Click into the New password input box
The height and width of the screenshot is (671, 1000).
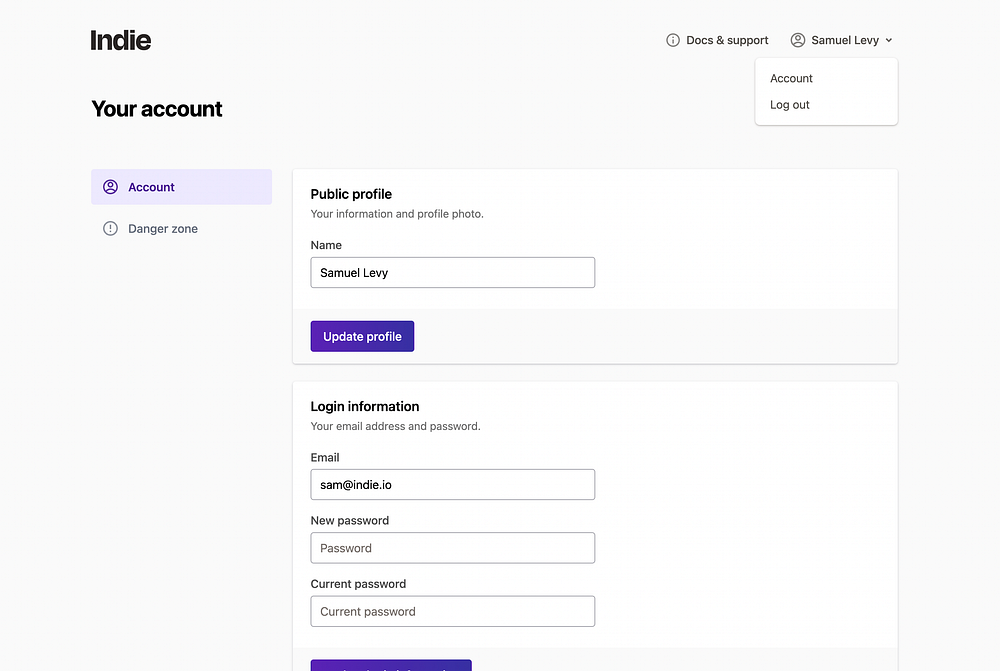click(453, 548)
